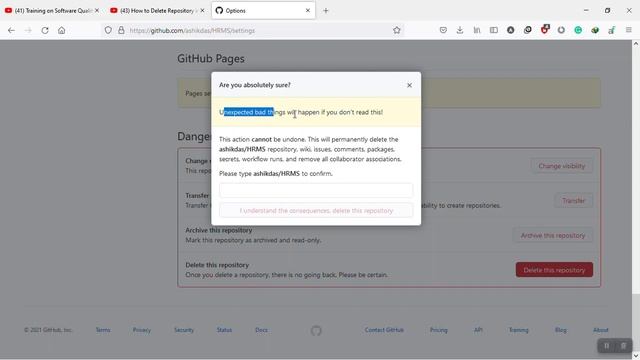Minimize the browser window

pyautogui.click(x=586, y=11)
